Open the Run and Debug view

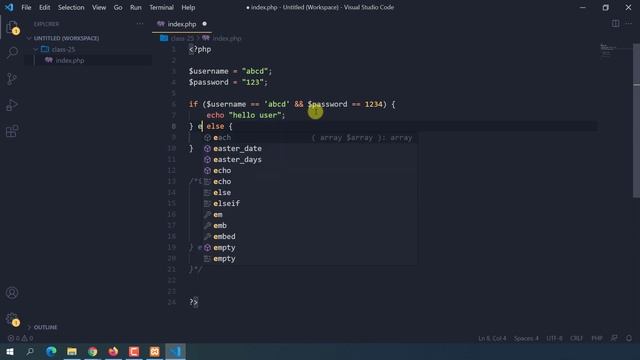point(12,105)
